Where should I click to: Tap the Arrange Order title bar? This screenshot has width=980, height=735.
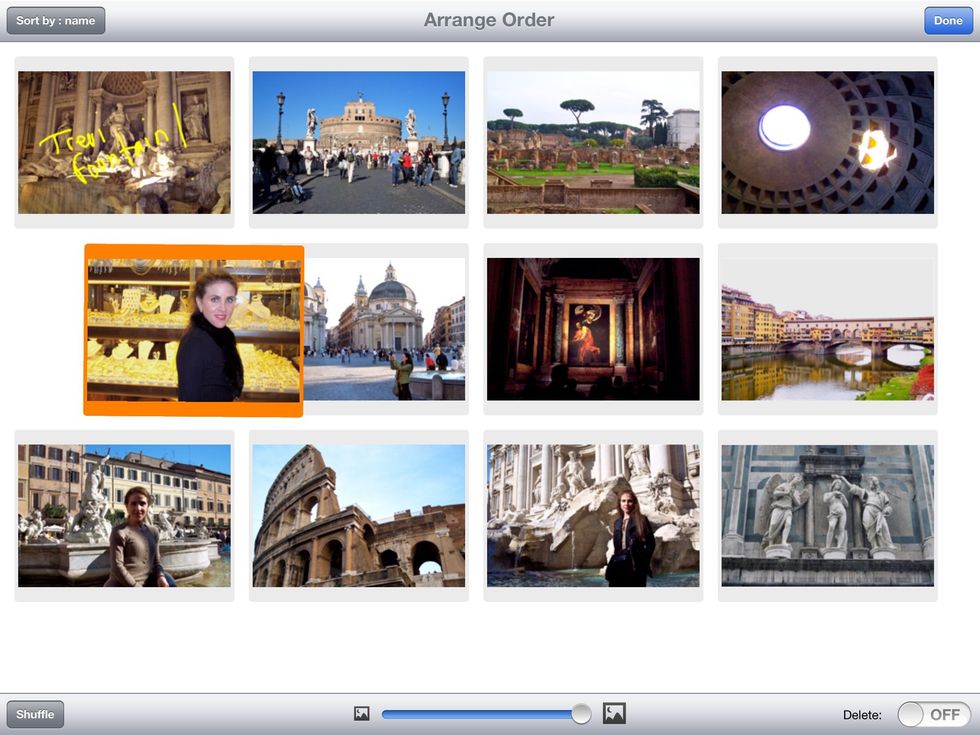pyautogui.click(x=489, y=20)
